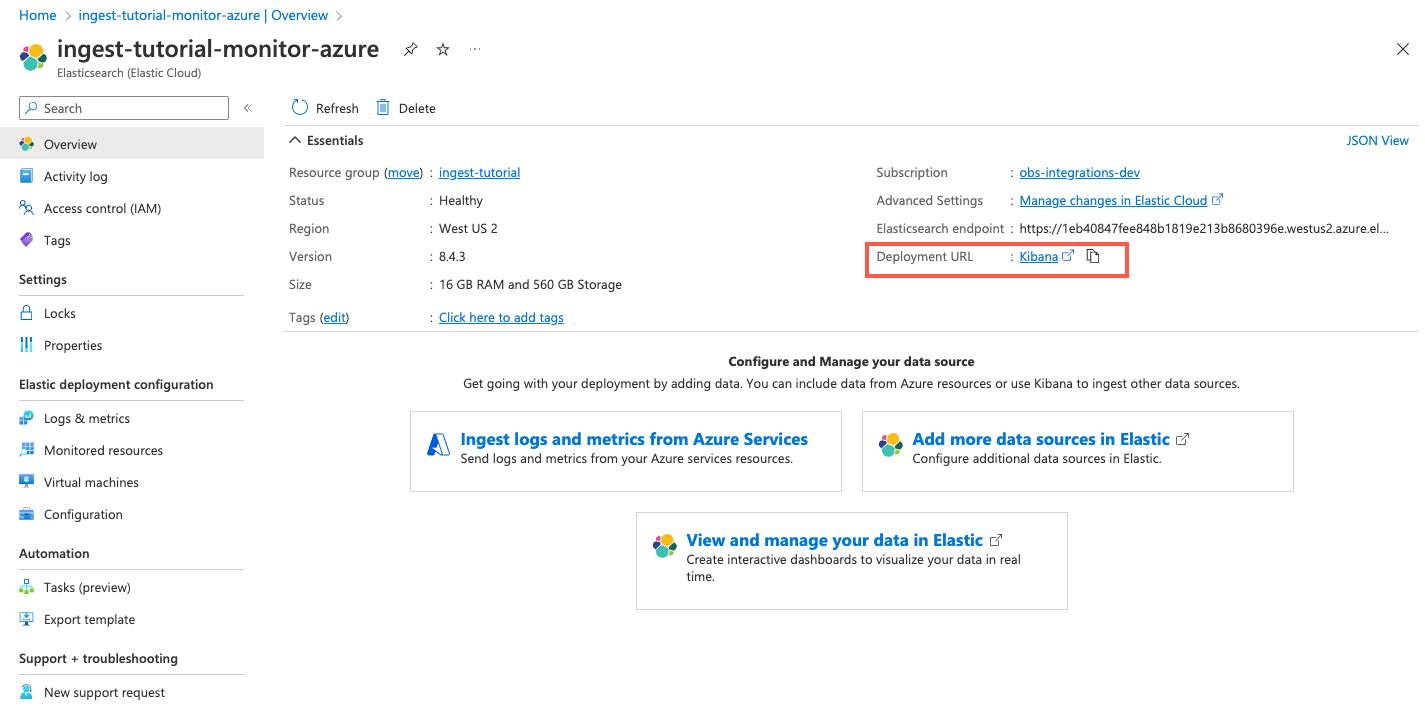Screen dimensions: 1425x707
Task: Select Tags from the left menu
Action: coord(55,240)
